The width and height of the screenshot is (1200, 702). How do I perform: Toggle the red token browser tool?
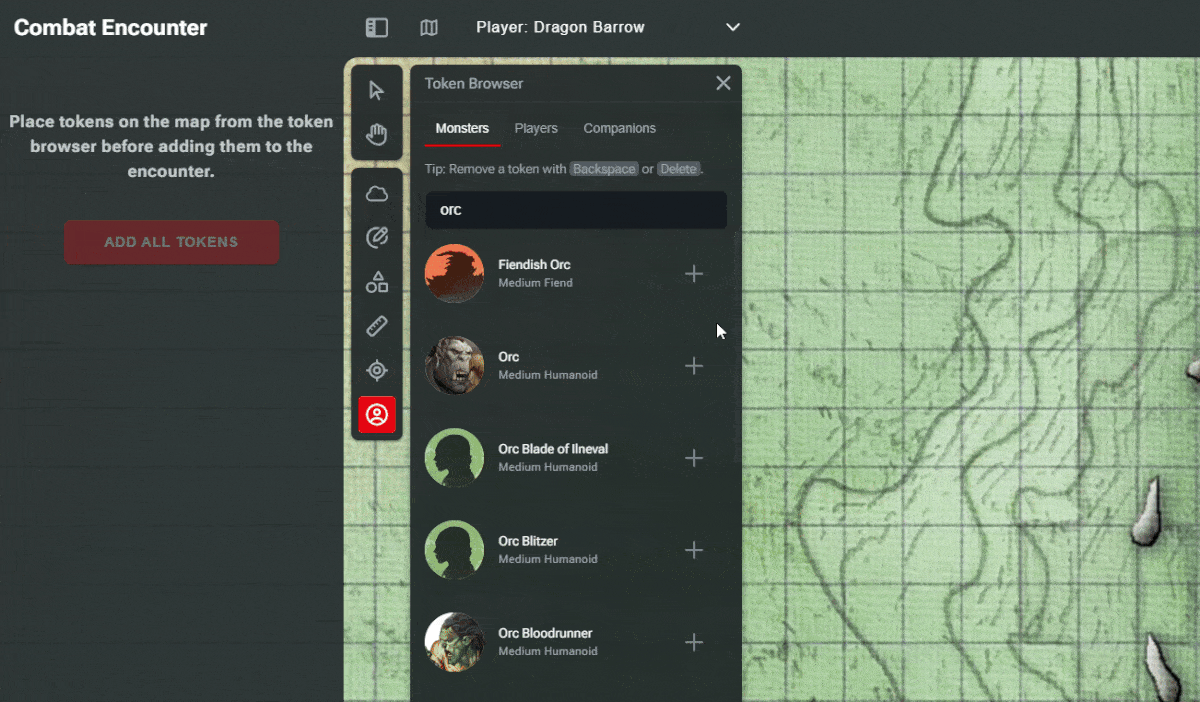click(377, 414)
